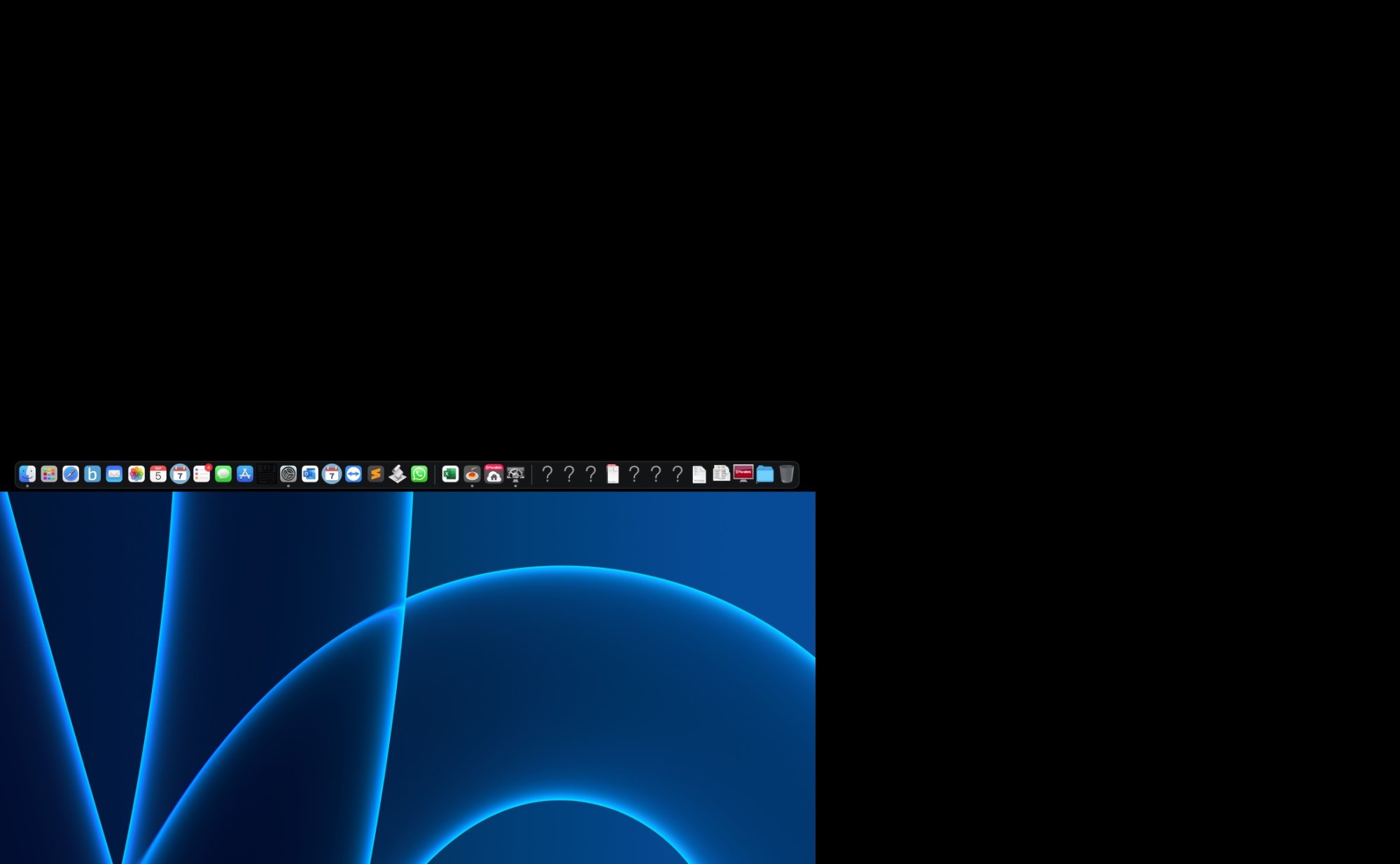Launch Microsoft Outlook from Dock
The width and height of the screenshot is (1400, 864).
point(310,474)
